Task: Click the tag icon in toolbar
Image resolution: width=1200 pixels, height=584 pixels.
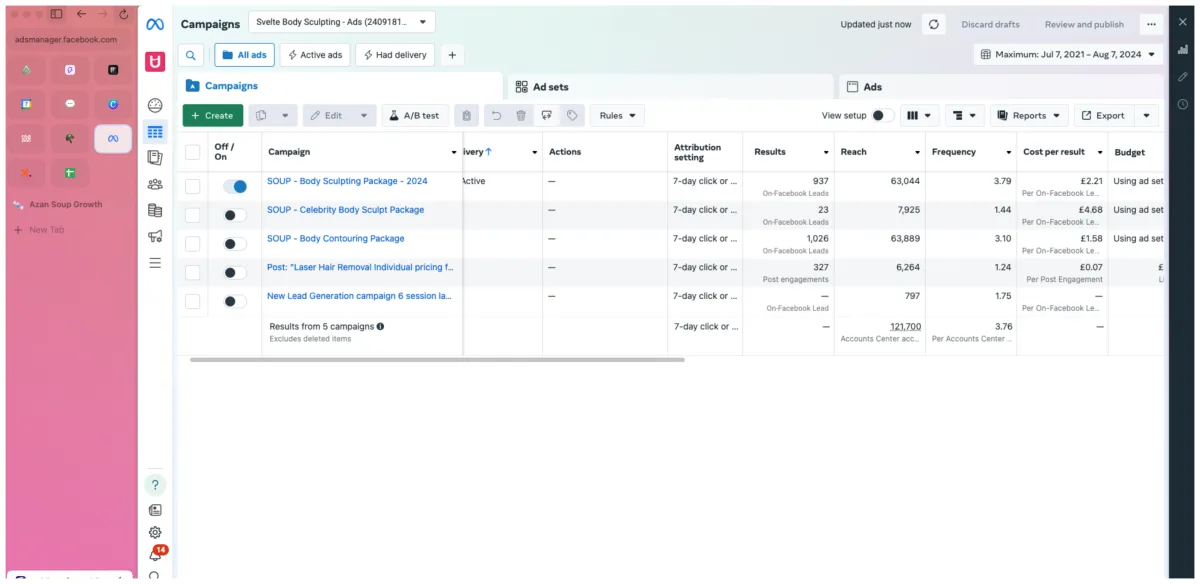Action: [572, 116]
